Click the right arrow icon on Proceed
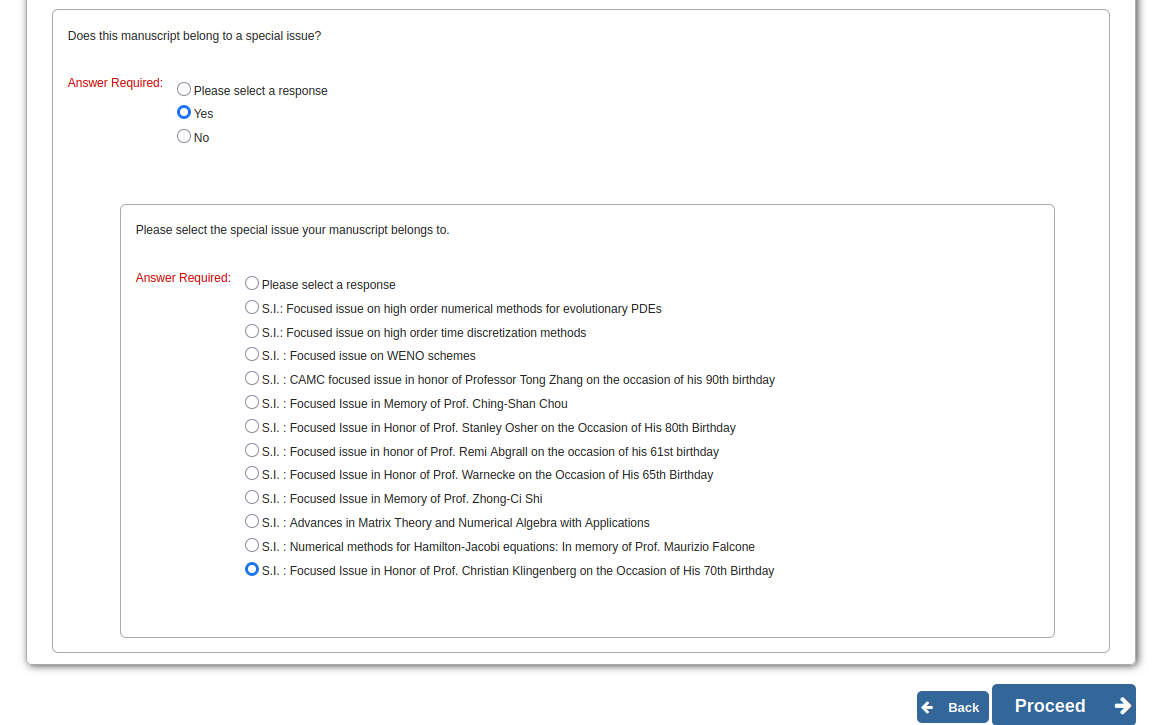Viewport: 1172px width, 725px height. [1122, 706]
